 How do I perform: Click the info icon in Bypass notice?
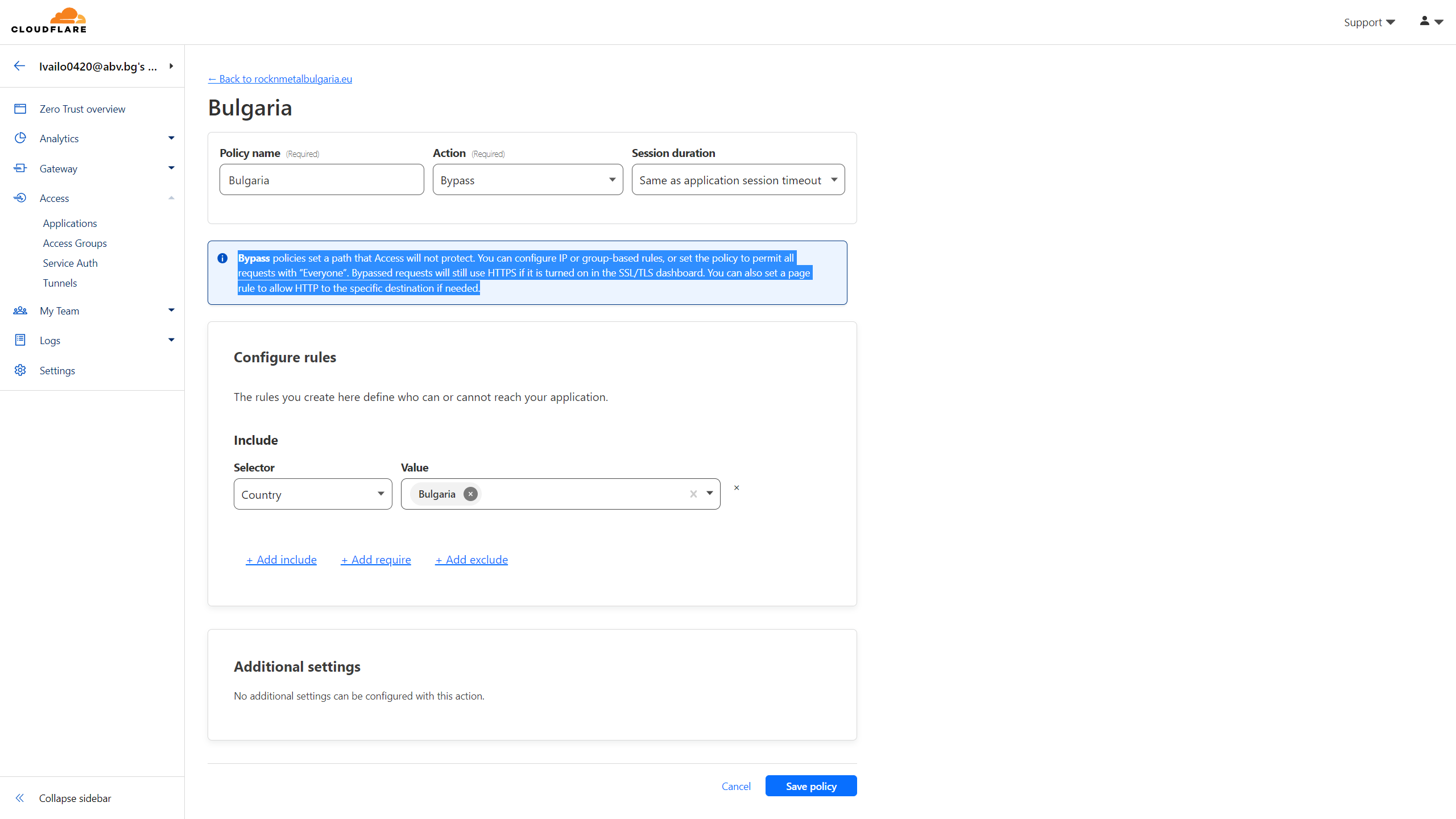tap(222, 258)
